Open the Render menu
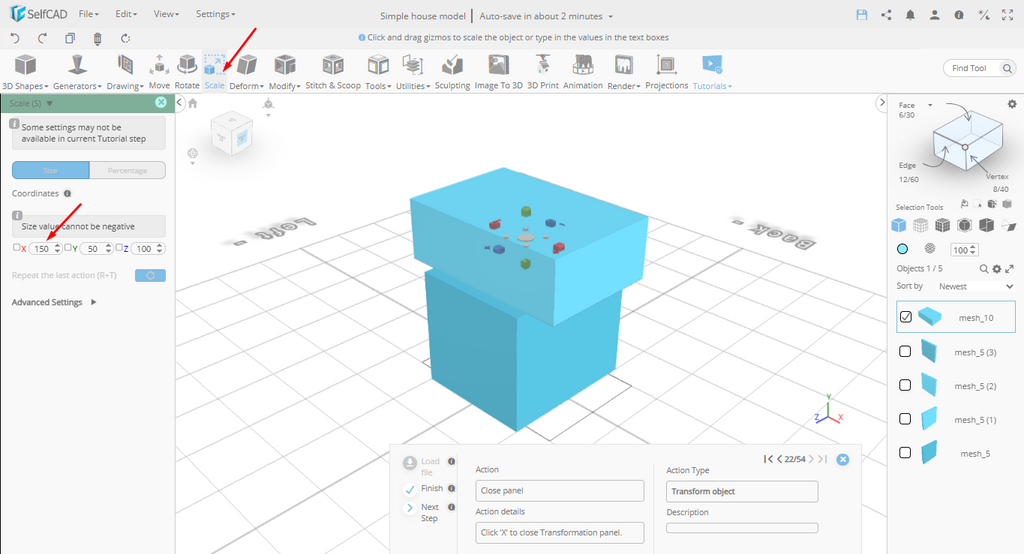Screen dimensions: 1024x554 pos(624,72)
